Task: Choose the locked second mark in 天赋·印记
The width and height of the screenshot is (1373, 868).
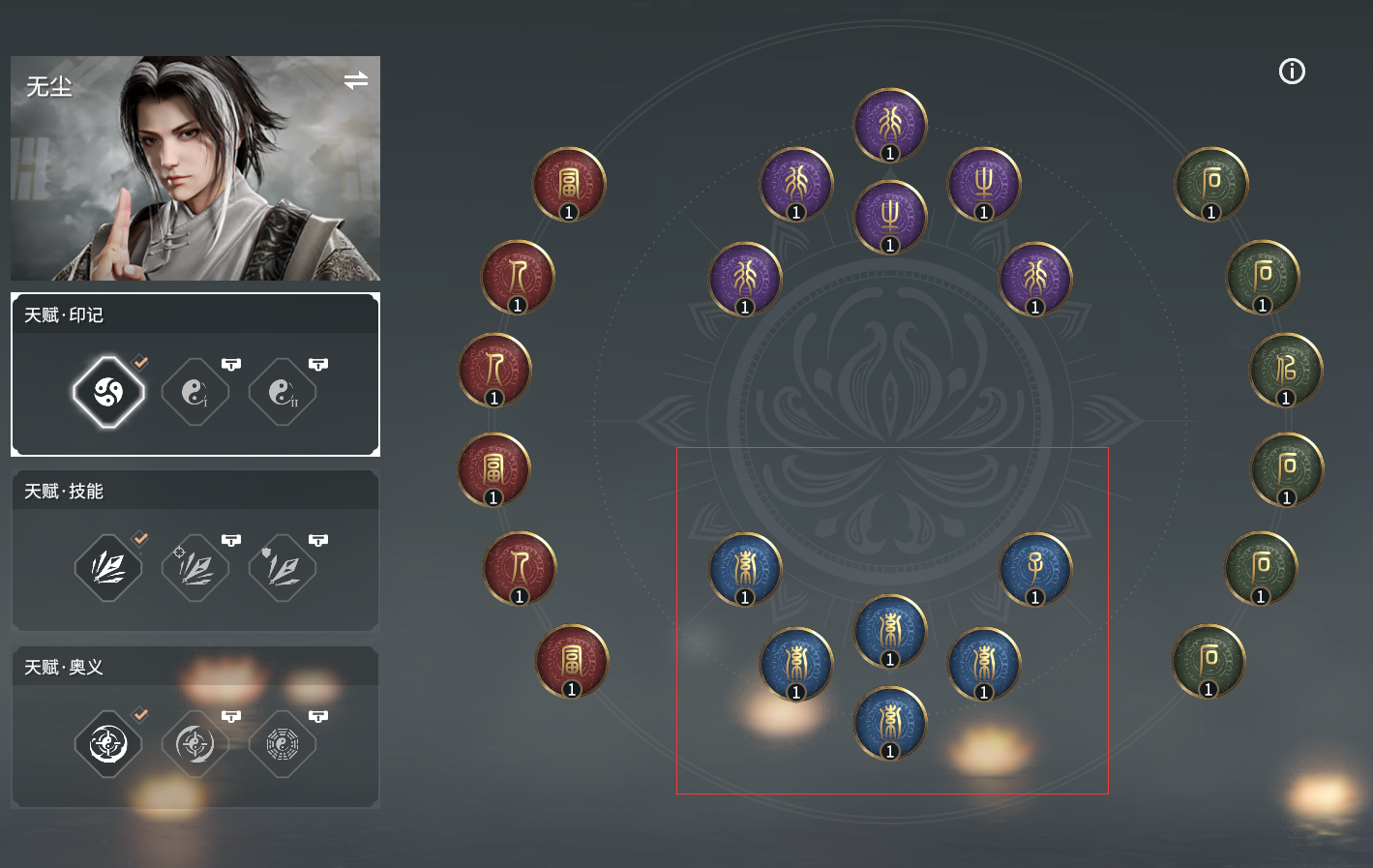Action: tap(195, 392)
